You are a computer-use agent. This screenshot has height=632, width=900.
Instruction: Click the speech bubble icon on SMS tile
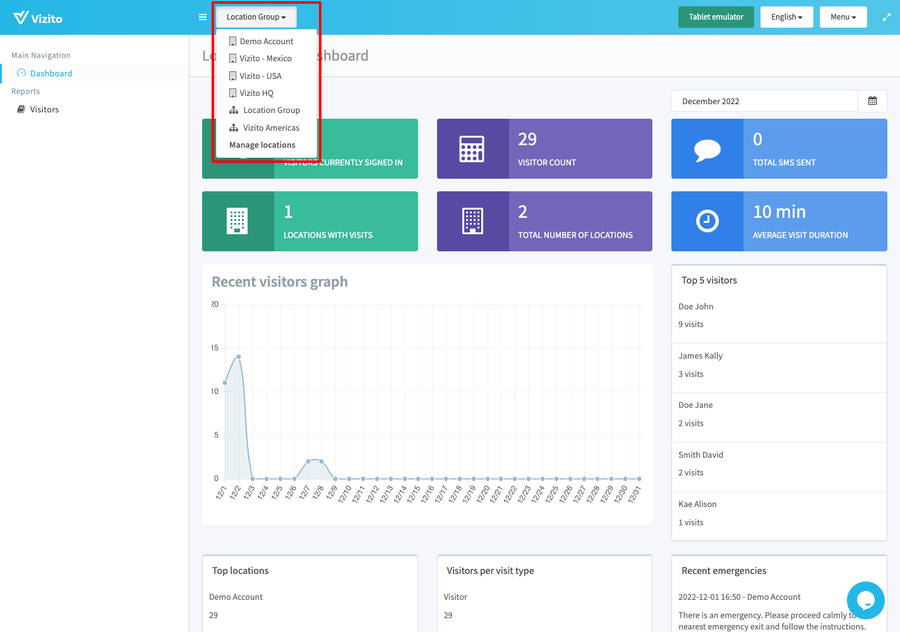707,149
